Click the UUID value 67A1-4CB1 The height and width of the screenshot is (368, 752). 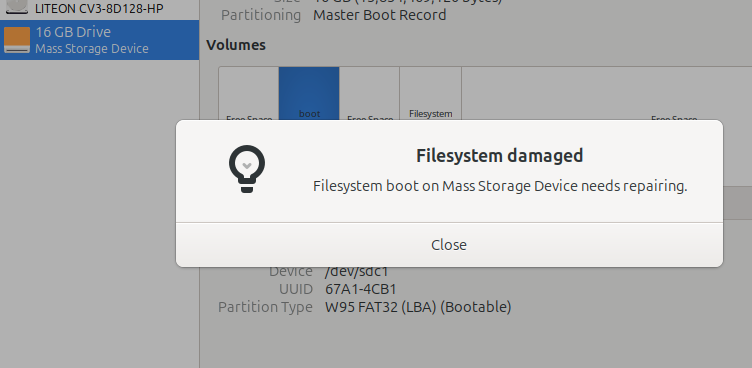click(361, 289)
